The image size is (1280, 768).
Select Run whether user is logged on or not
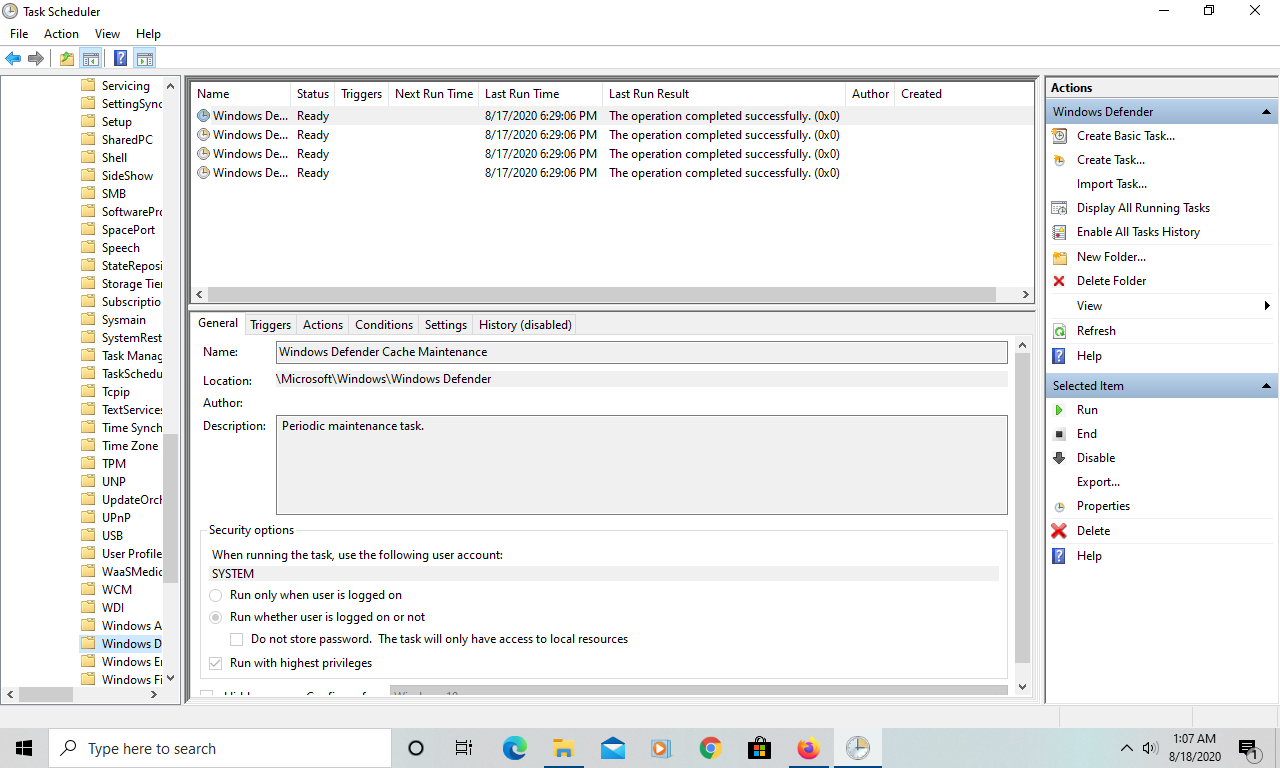click(x=216, y=617)
